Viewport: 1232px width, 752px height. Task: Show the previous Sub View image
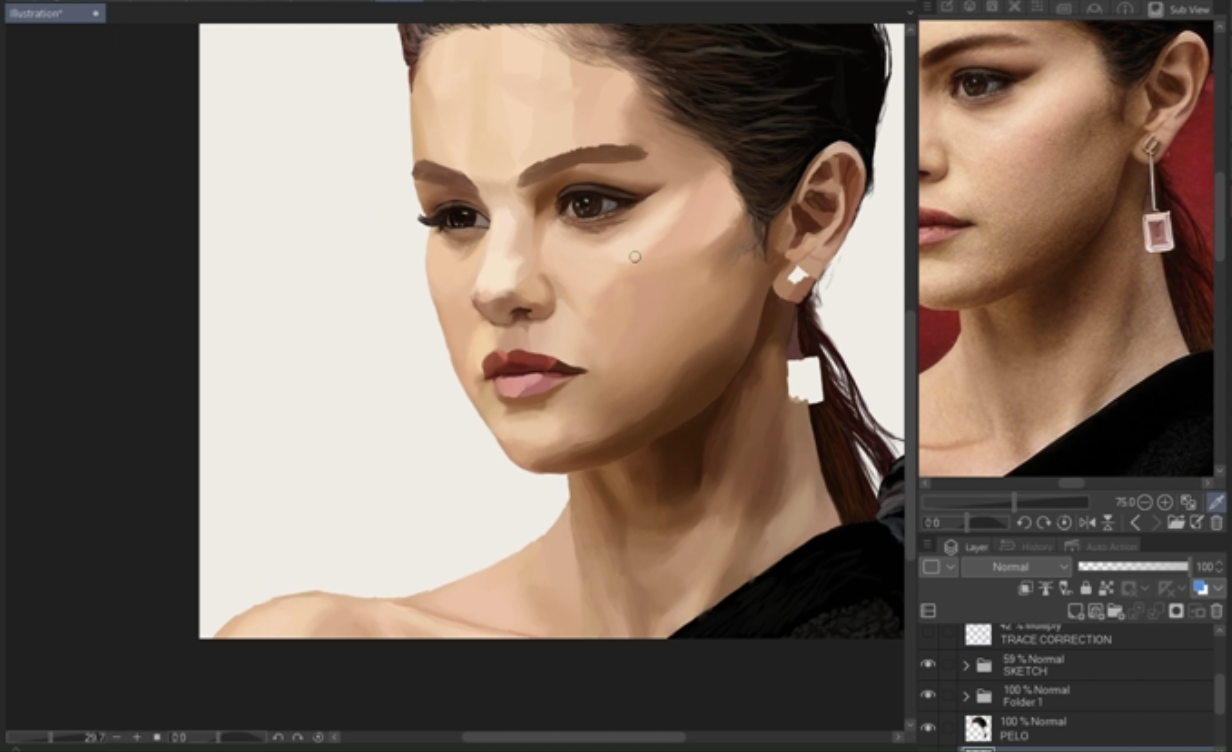coord(1135,523)
